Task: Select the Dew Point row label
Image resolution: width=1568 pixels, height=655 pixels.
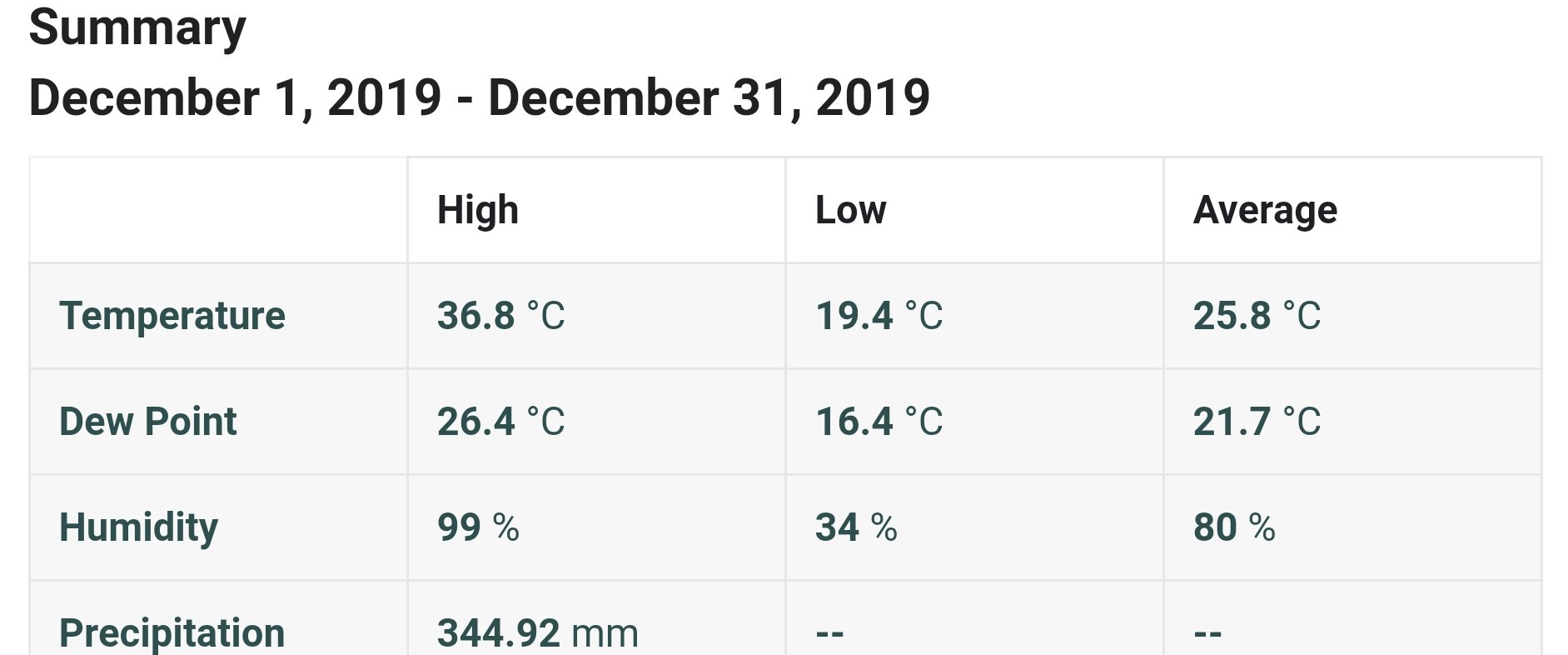Action: tap(148, 422)
